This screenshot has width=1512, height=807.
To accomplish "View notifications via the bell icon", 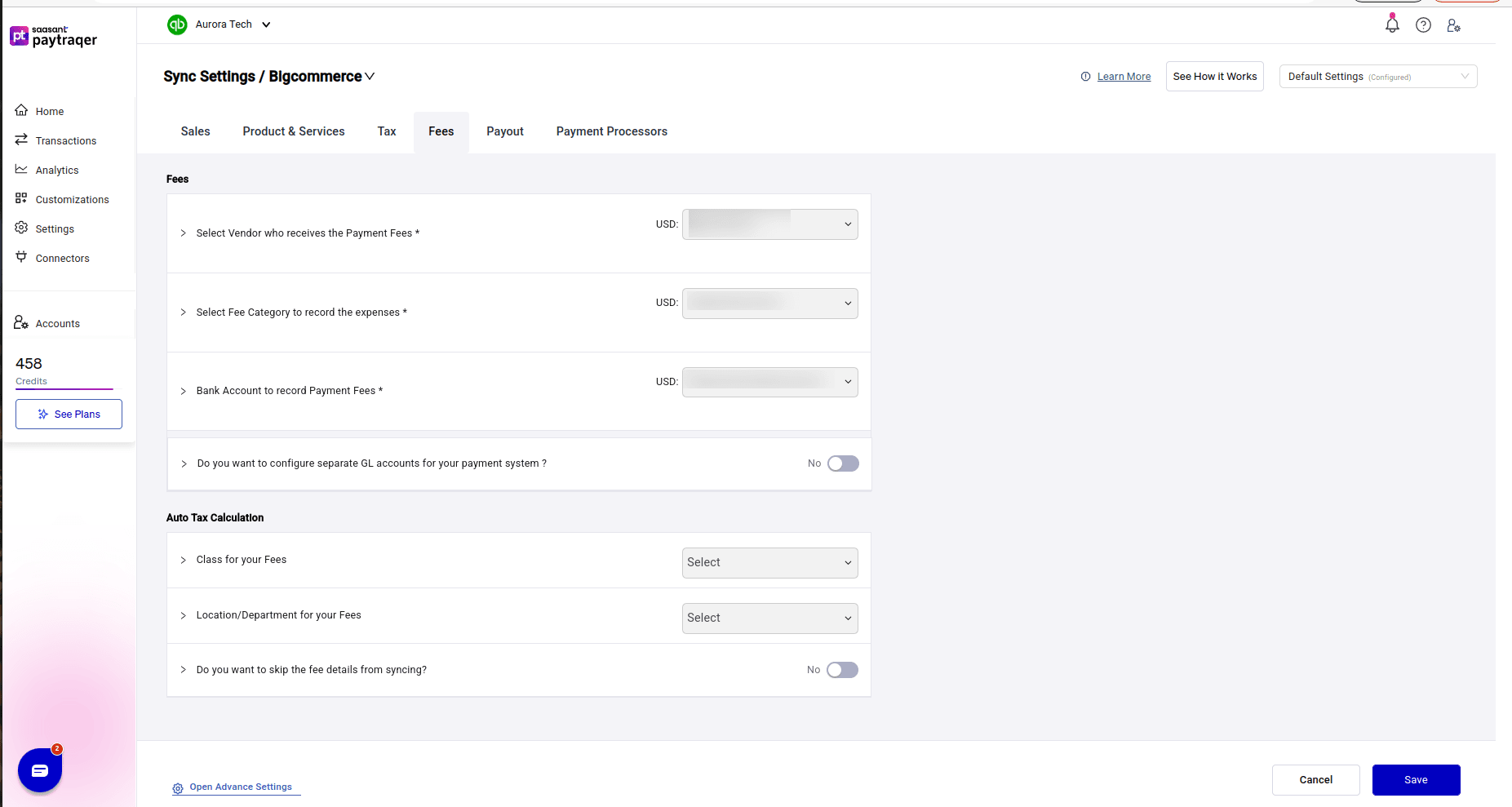I will point(1391,25).
